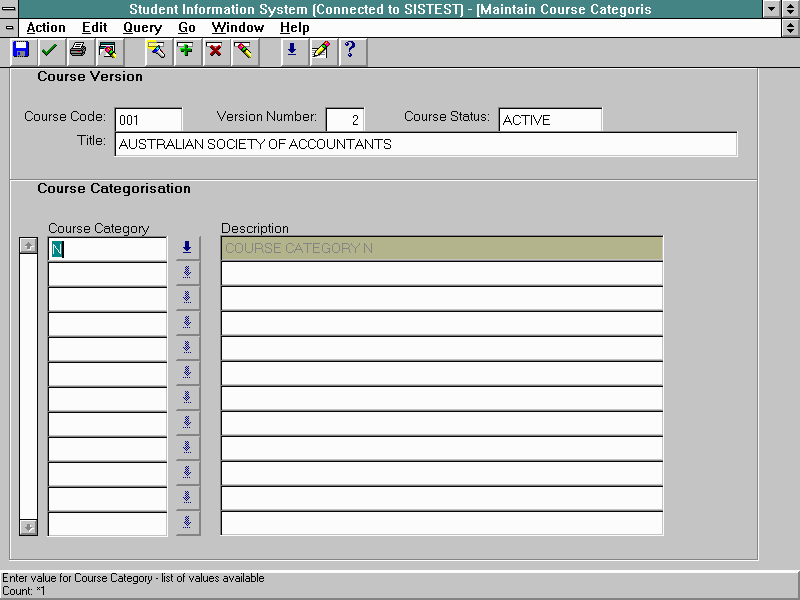The image size is (800, 600).
Task: Click the Course Code field
Action: (148, 120)
